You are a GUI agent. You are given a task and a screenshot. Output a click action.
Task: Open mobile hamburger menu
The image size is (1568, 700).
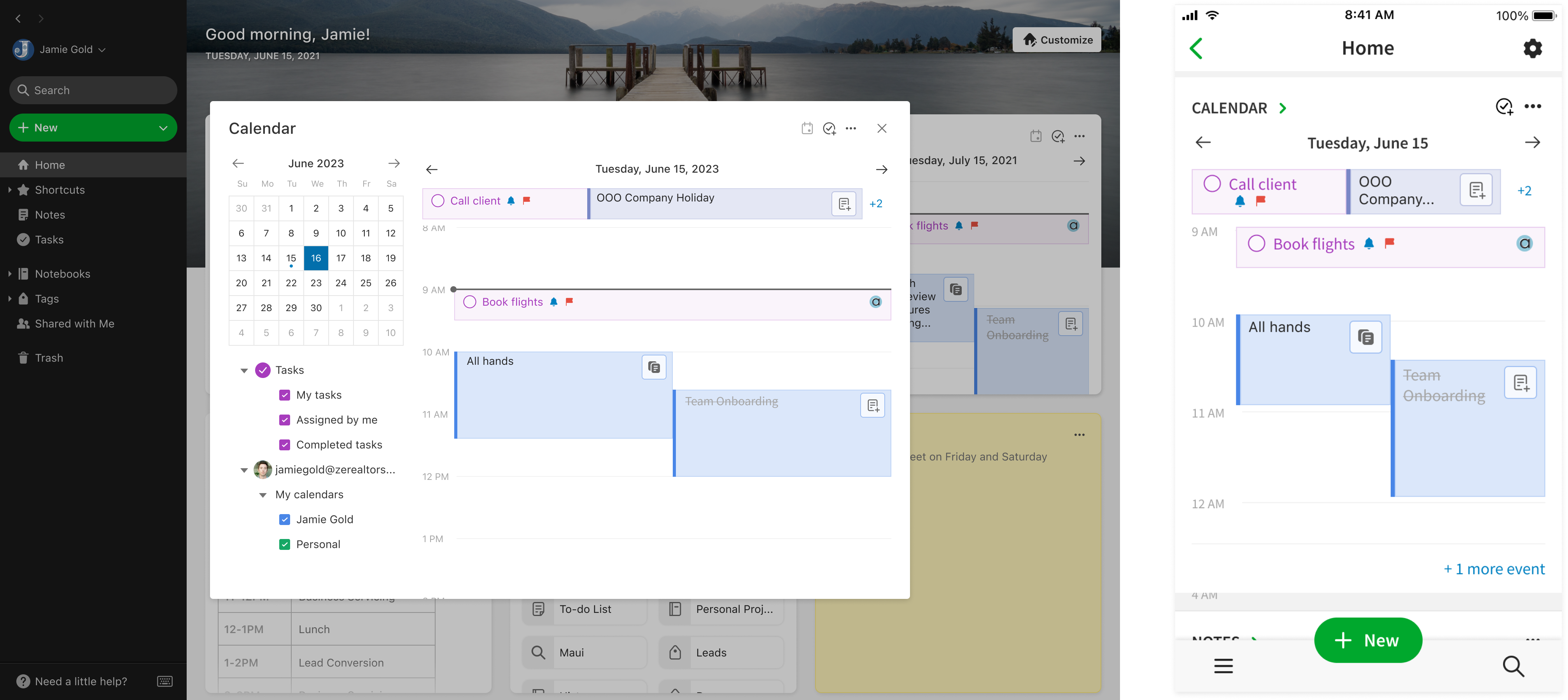tap(1223, 666)
